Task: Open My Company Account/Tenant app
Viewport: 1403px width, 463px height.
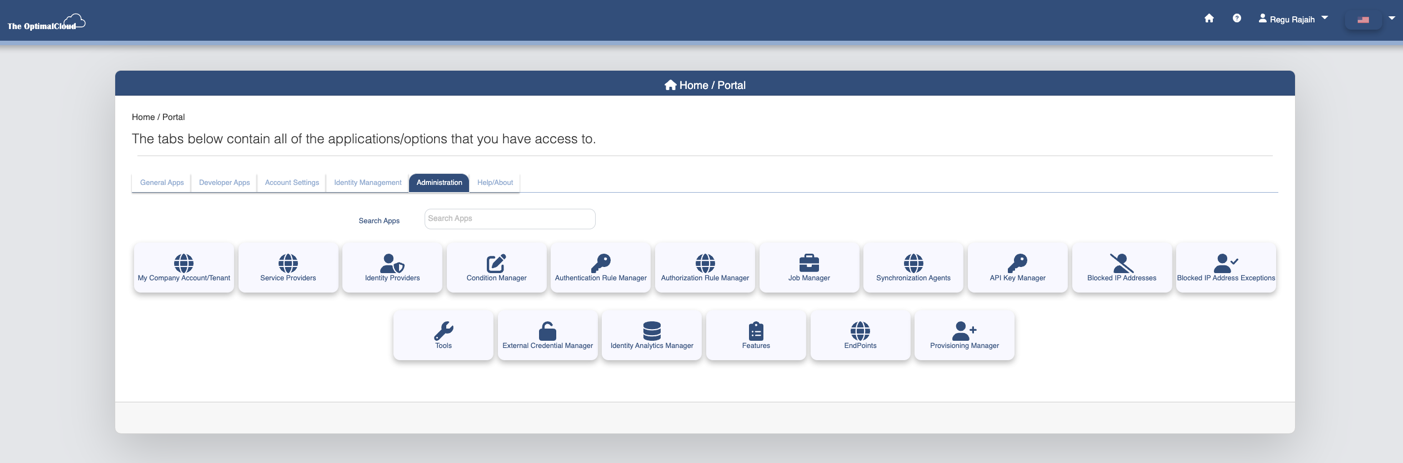Action: click(x=184, y=268)
